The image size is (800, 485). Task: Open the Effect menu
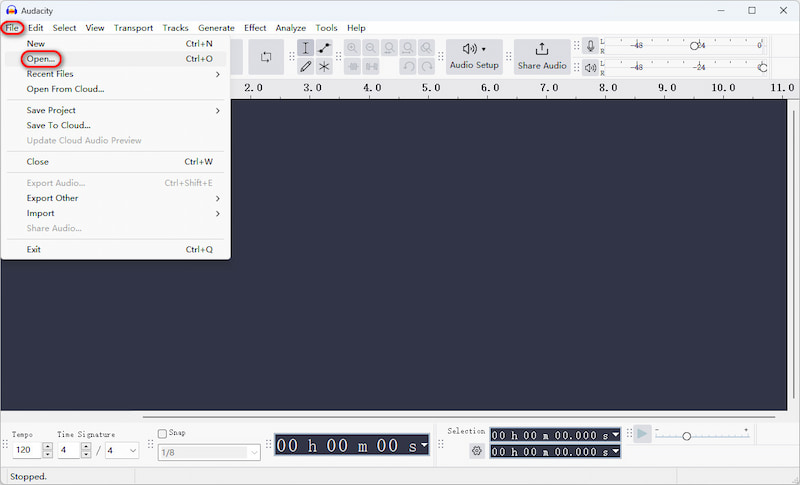(255, 28)
